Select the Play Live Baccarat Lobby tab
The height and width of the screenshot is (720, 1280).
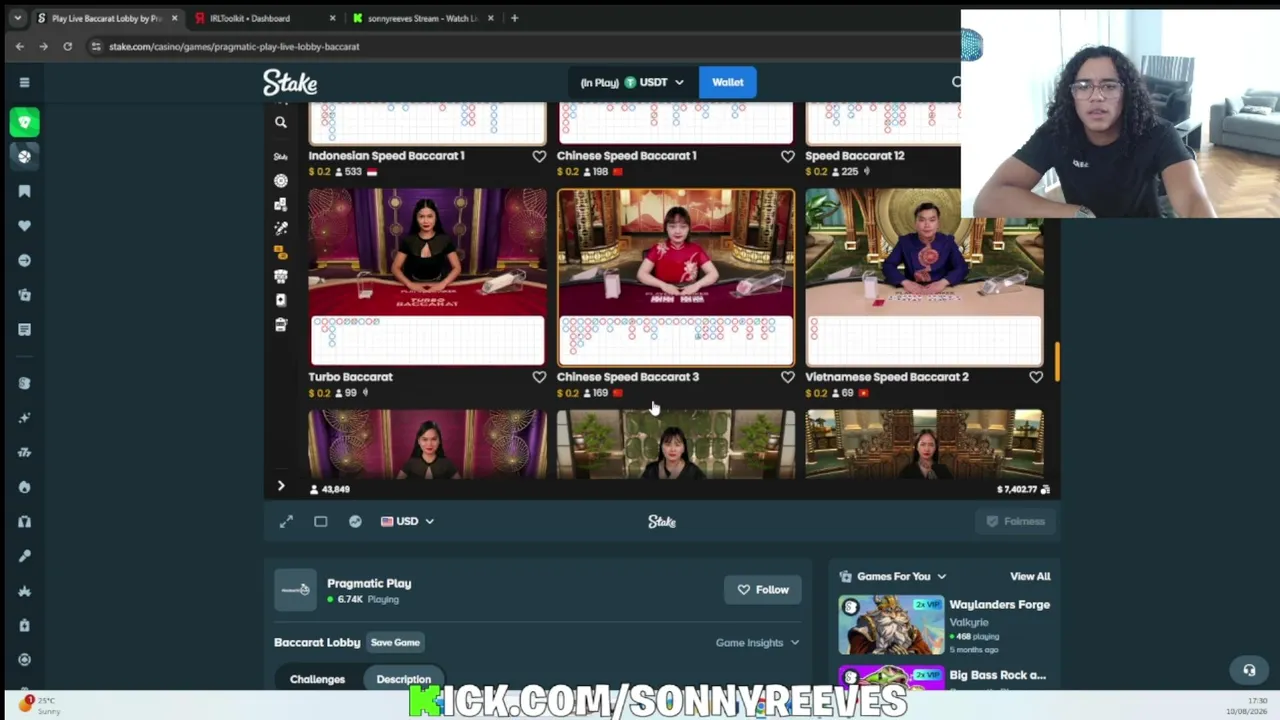tap(106, 18)
